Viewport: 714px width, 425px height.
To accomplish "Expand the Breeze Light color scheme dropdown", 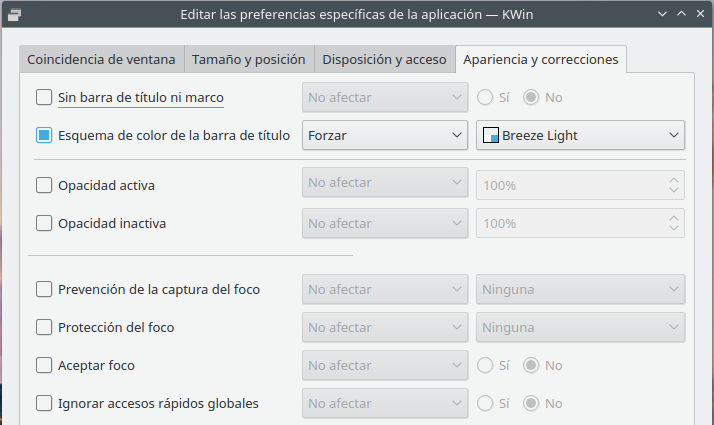I will click(x=580, y=135).
